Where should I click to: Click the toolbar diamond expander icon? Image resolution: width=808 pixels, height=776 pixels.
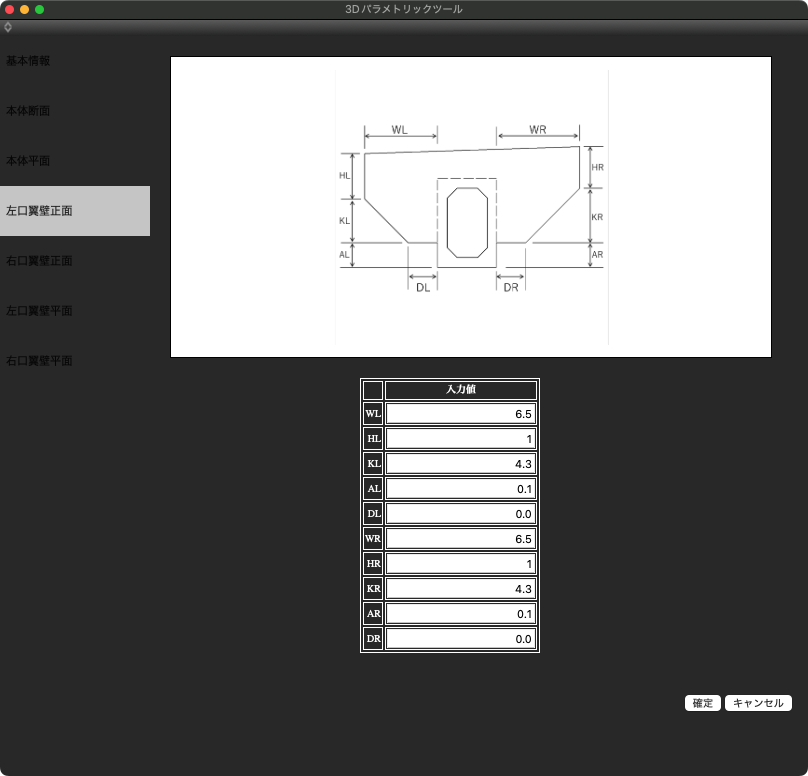pos(8,27)
